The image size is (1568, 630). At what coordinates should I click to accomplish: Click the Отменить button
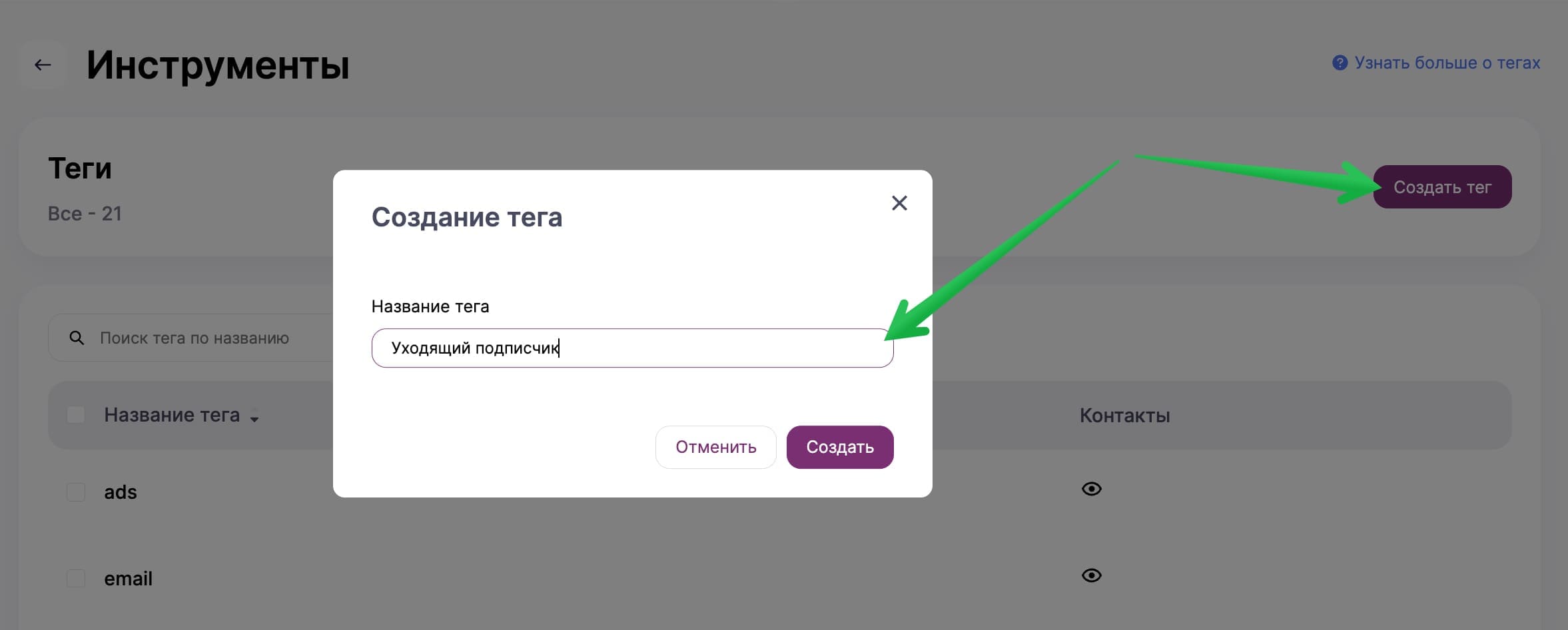click(x=716, y=447)
